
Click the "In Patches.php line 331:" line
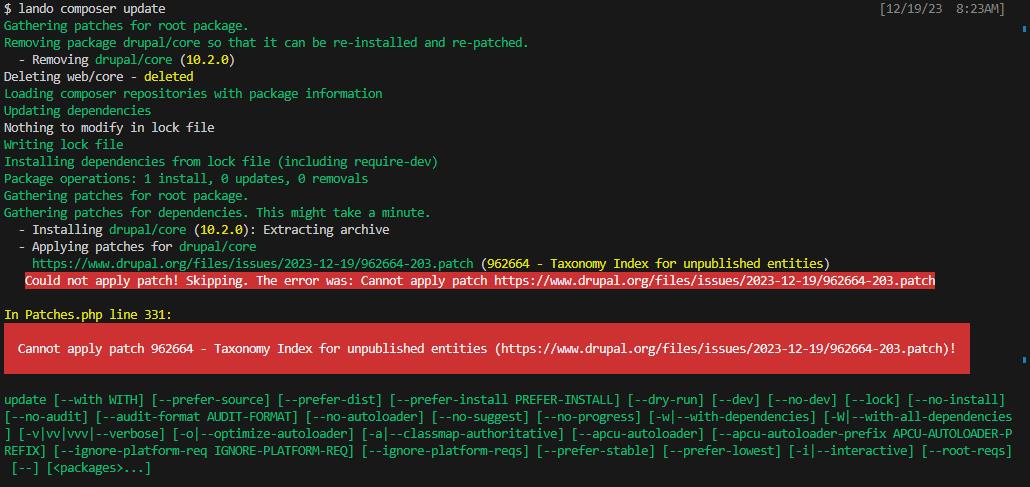(88, 315)
